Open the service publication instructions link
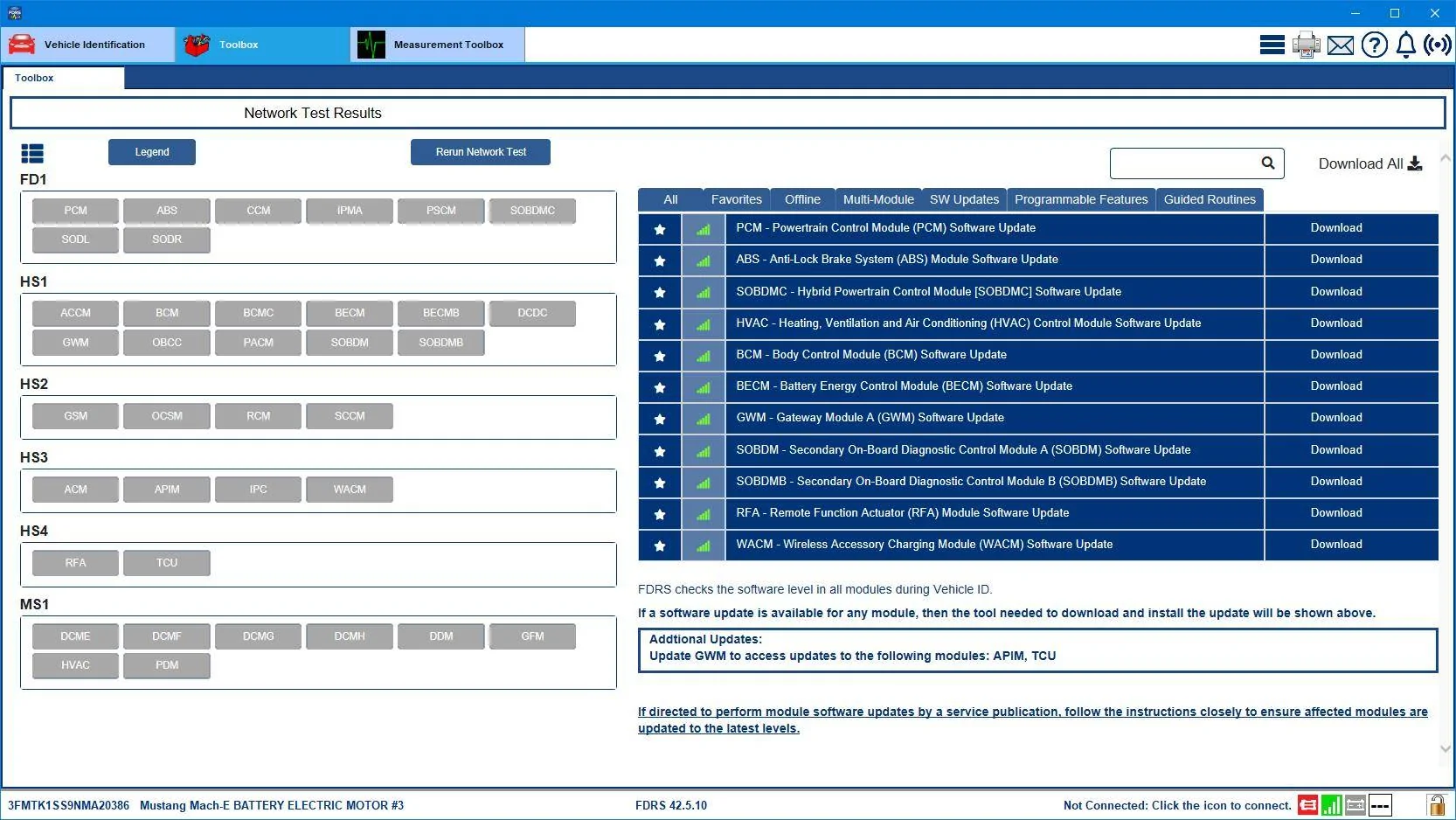Image resolution: width=1456 pixels, height=820 pixels. pyautogui.click(x=1032, y=720)
